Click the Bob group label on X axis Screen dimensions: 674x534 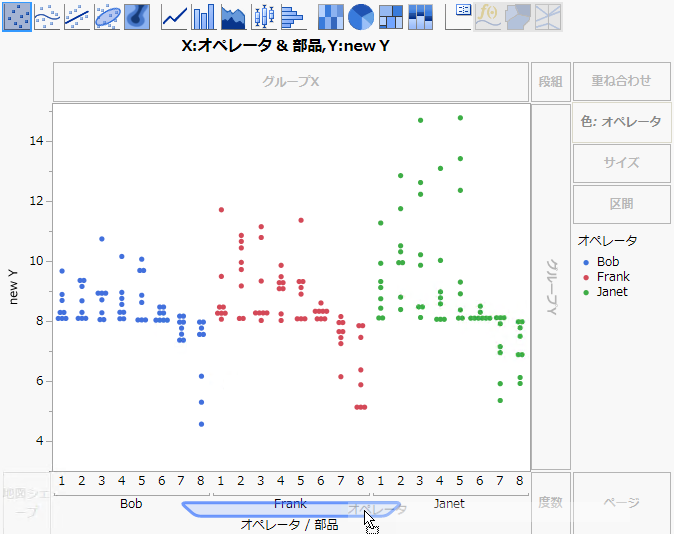[131, 503]
